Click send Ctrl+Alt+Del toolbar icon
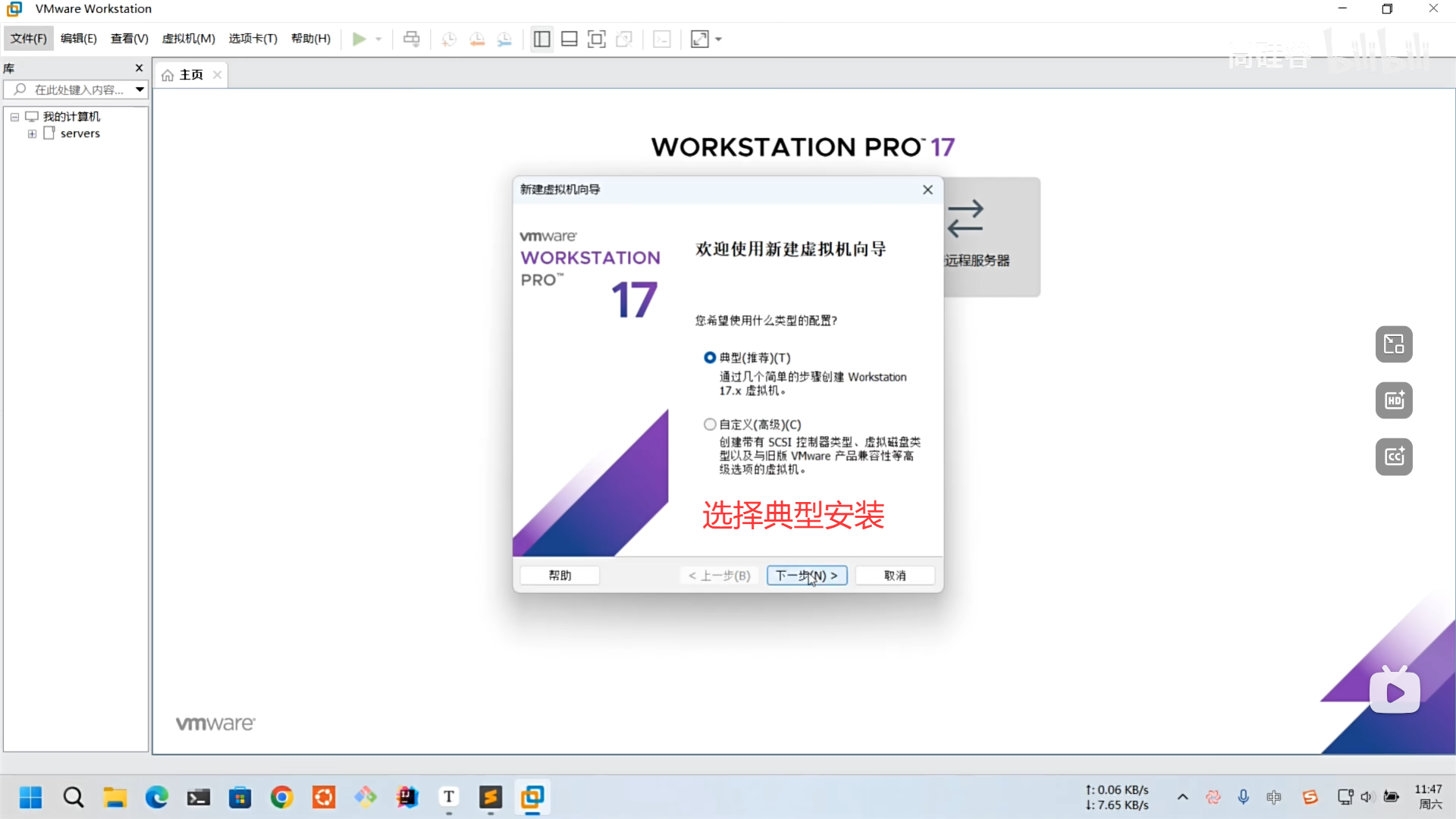Viewport: 1456px width, 819px height. coord(411,39)
